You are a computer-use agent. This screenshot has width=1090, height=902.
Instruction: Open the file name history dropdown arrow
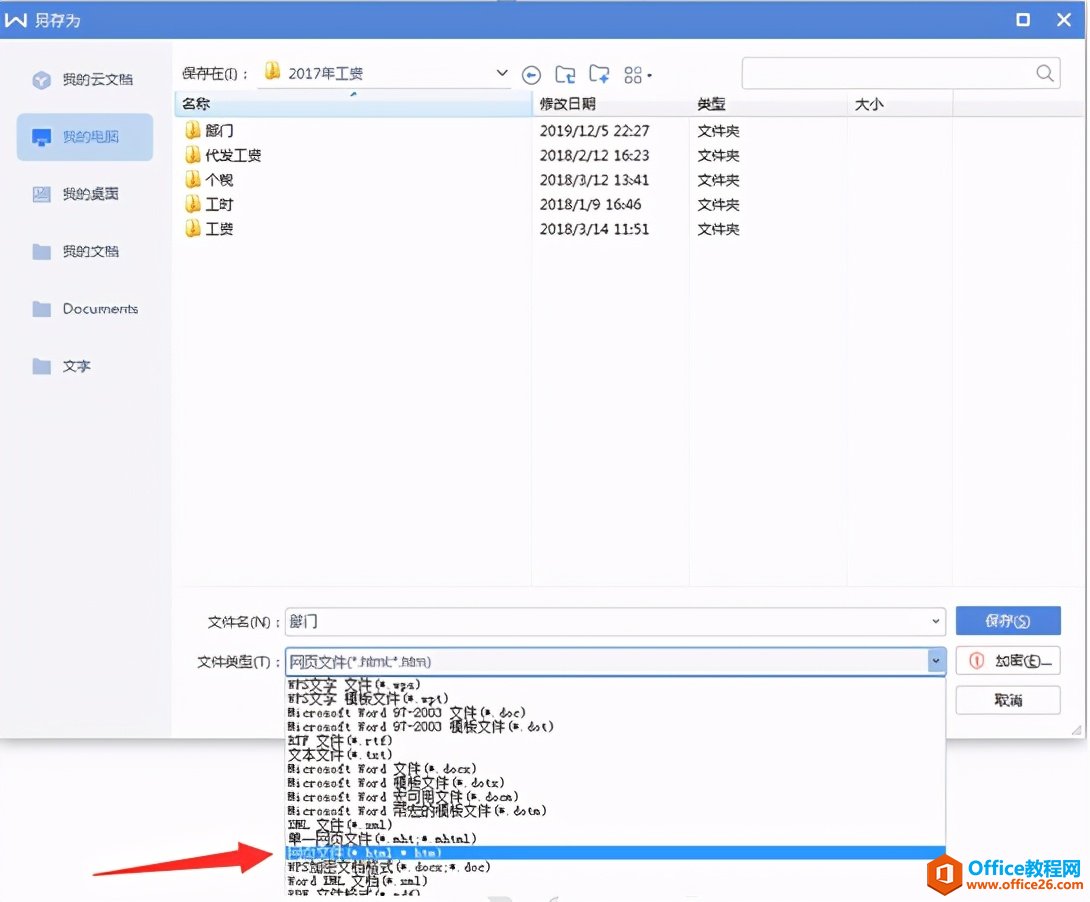[x=936, y=621]
